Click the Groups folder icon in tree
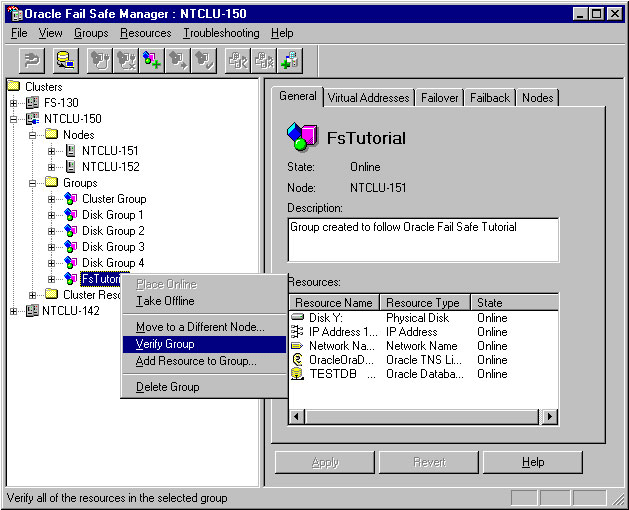 pos(51,182)
